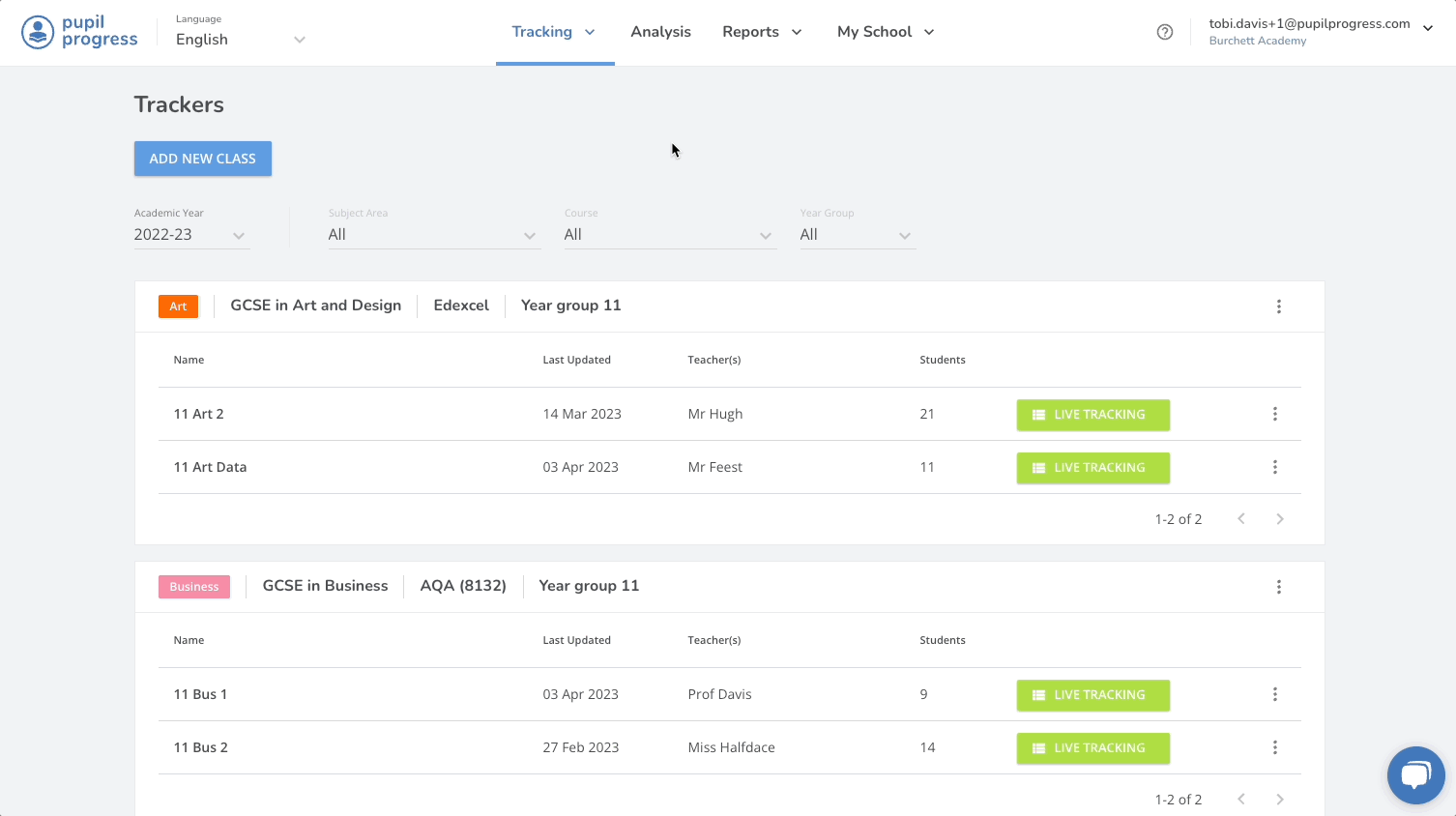This screenshot has width=1456, height=816.
Task: Open options menu for GCSE in Business
Action: click(x=1278, y=587)
